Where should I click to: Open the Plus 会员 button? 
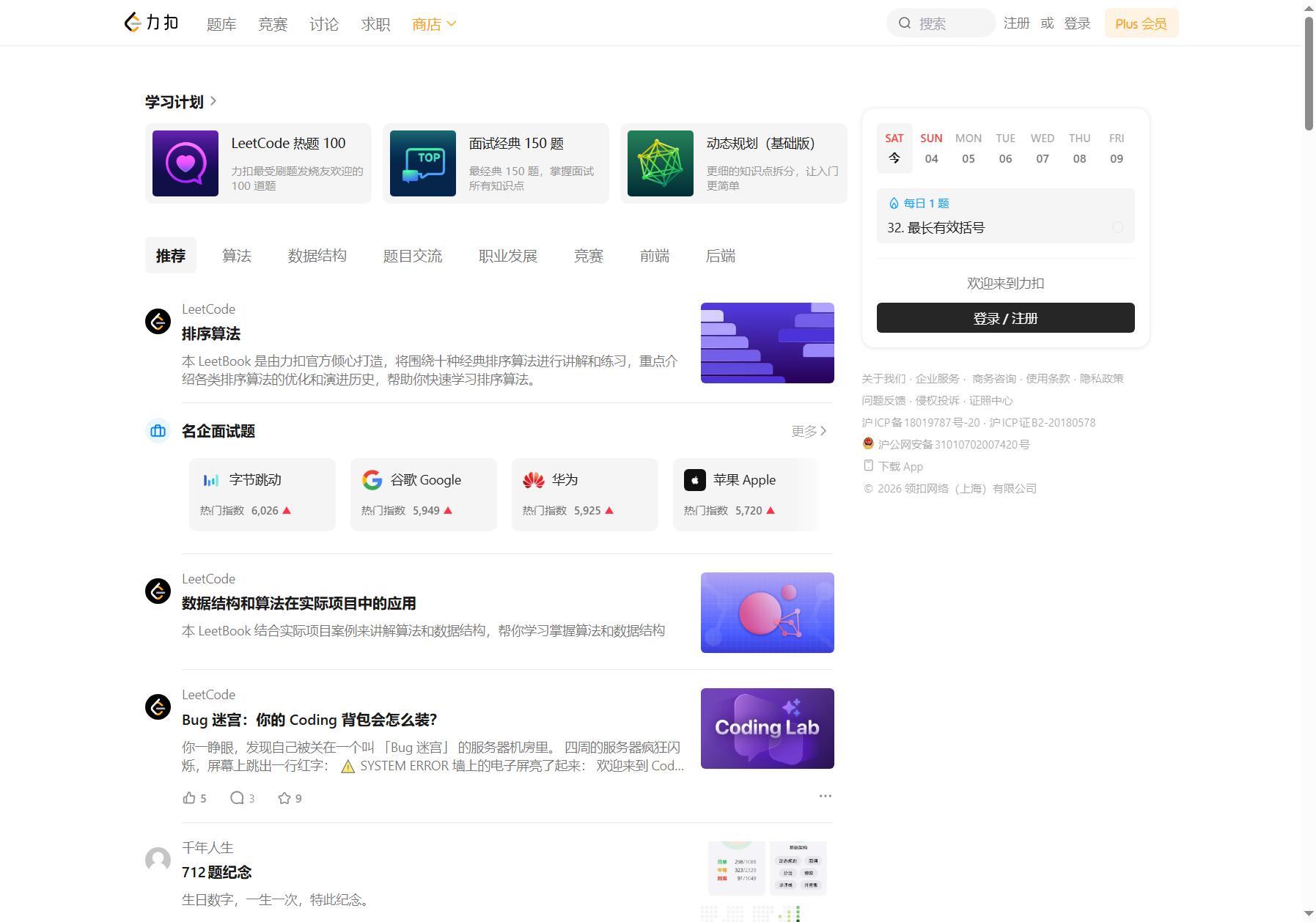[1142, 23]
